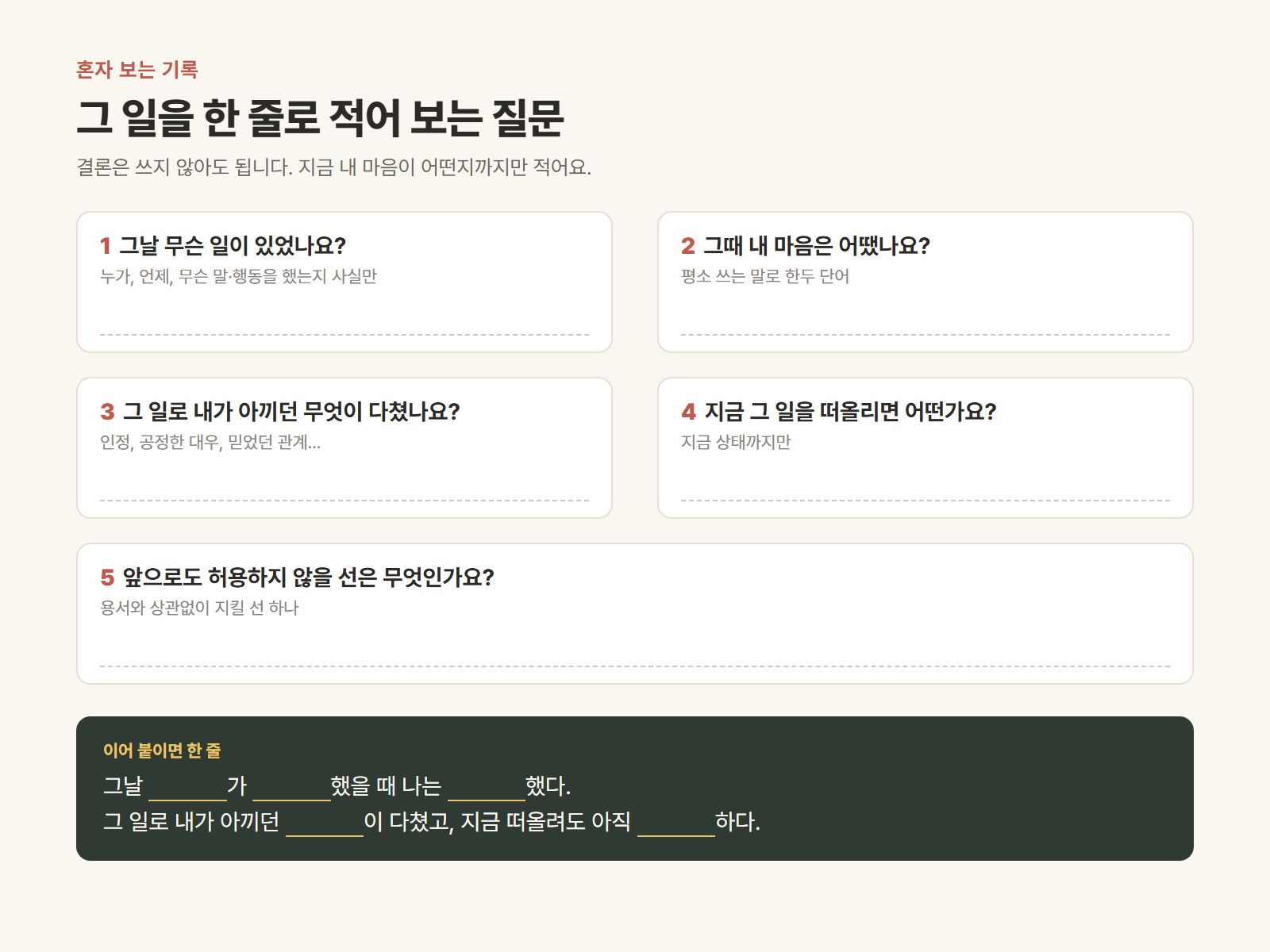Viewport: 1270px width, 952px height.
Task: Click the blank before '이 다쳤고'
Action: pyautogui.click(x=325, y=824)
